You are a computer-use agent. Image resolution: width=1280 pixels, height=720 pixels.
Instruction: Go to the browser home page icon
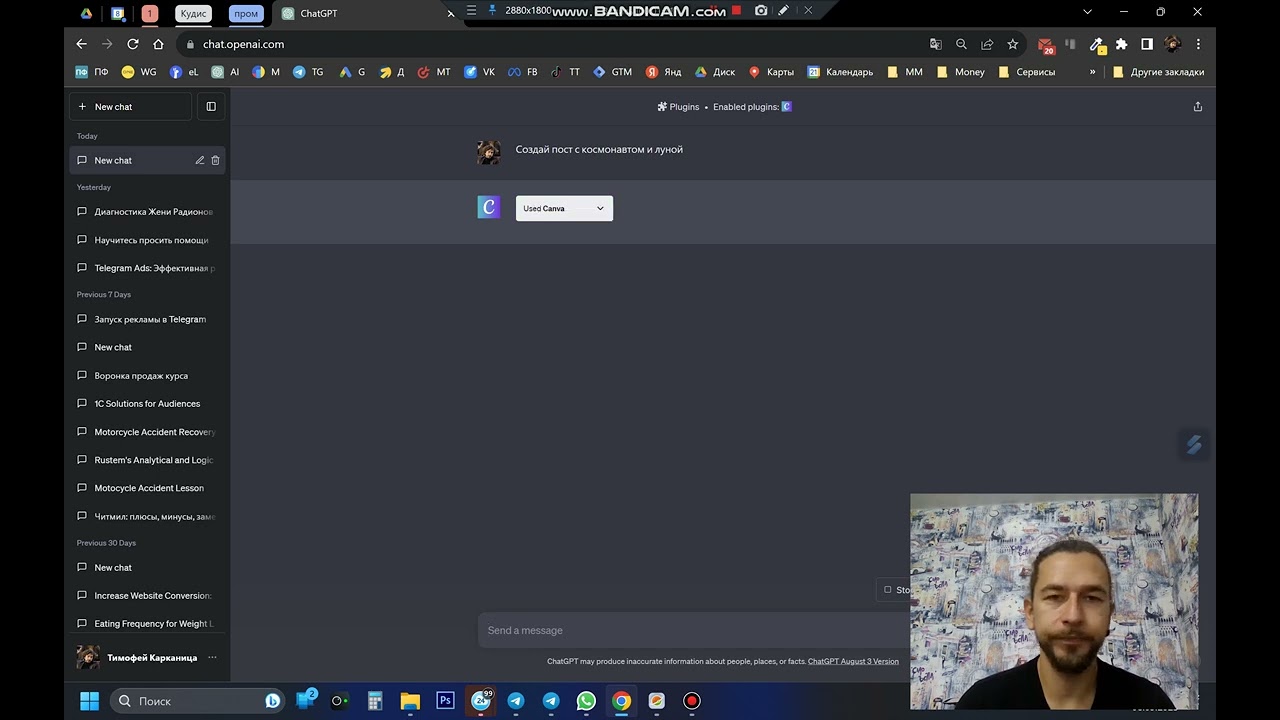(x=158, y=44)
